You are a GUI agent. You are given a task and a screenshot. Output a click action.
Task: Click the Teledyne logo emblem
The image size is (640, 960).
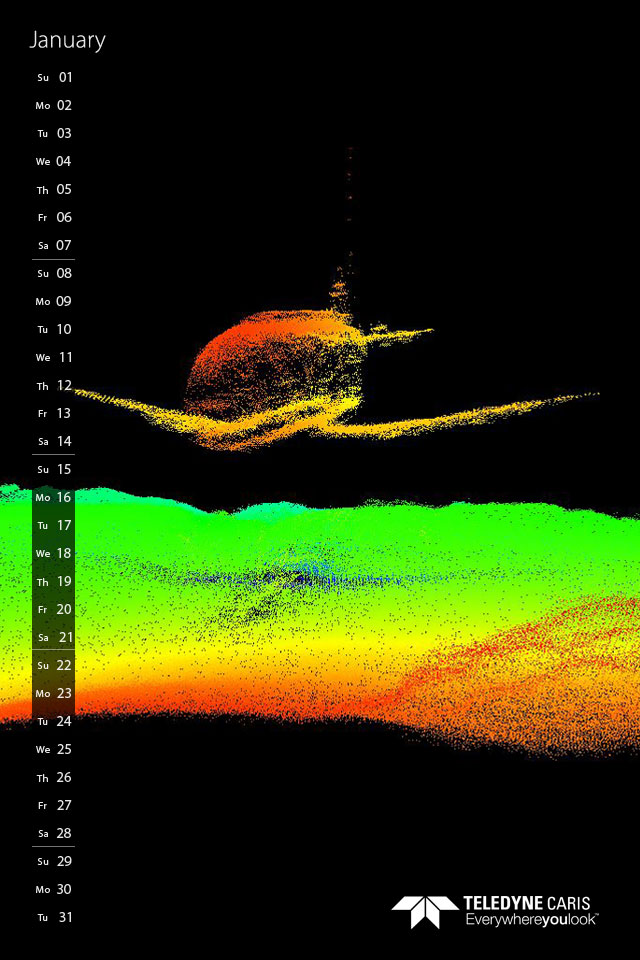tap(425, 912)
